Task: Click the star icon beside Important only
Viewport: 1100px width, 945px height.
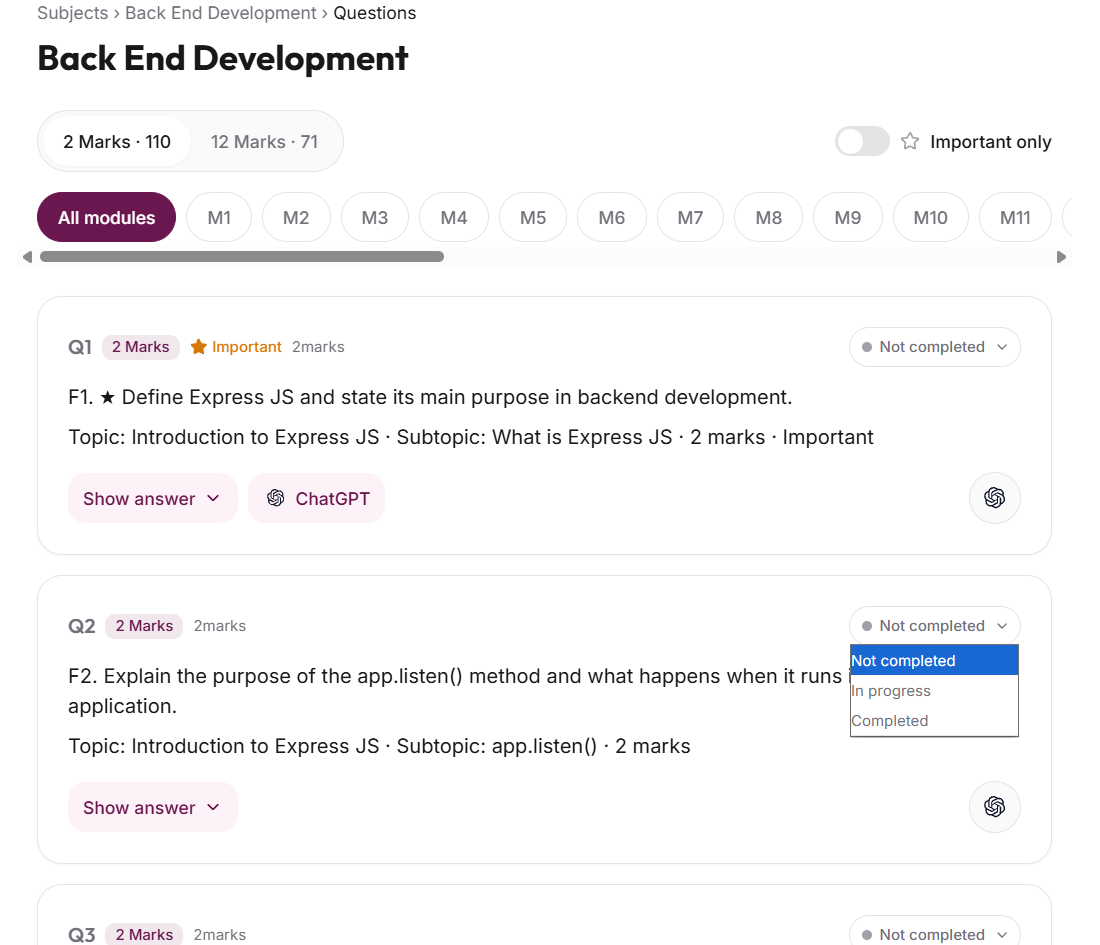Action: click(x=910, y=142)
